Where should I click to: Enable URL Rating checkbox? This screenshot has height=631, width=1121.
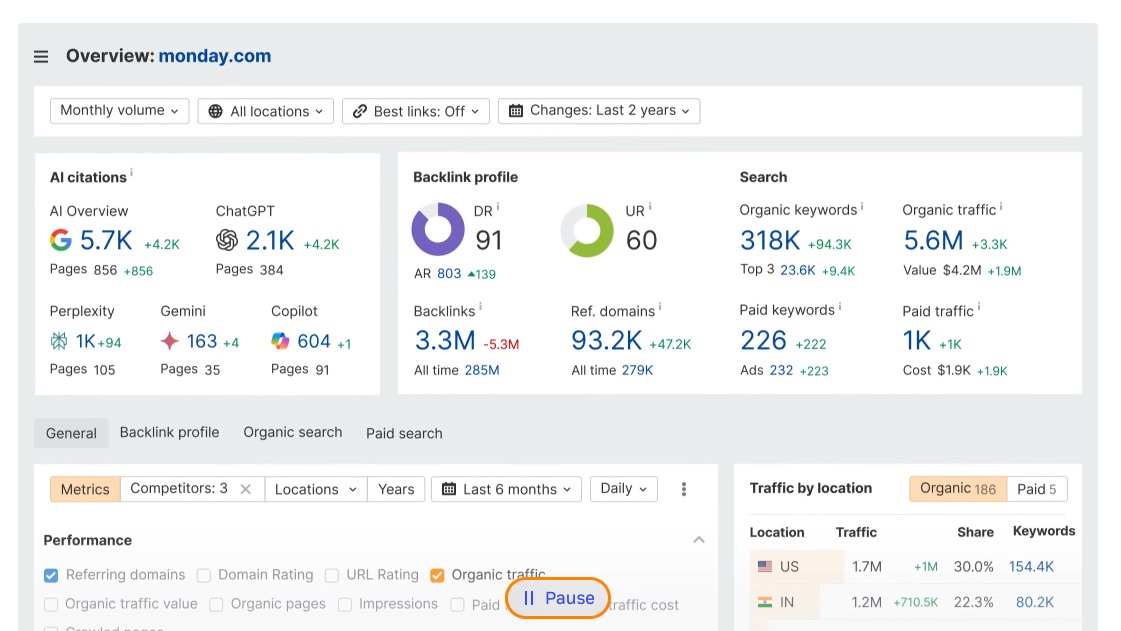pos(332,575)
